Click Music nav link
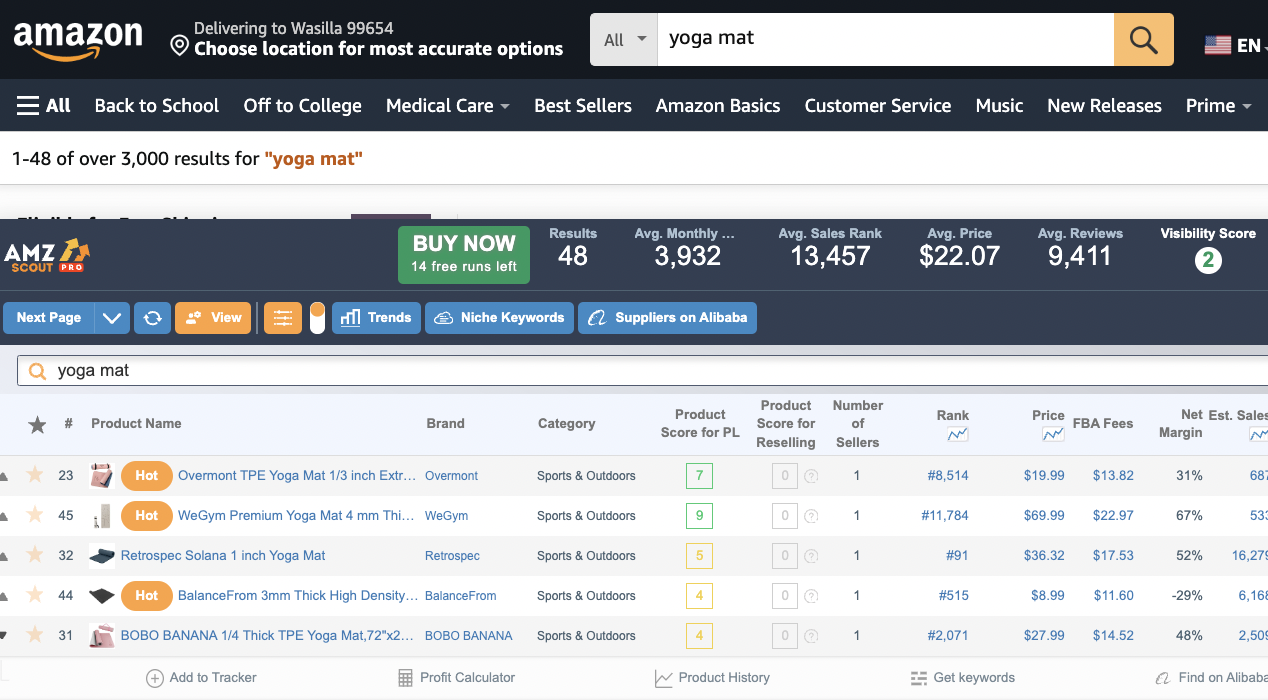The height and width of the screenshot is (700, 1268). [x=999, y=105]
